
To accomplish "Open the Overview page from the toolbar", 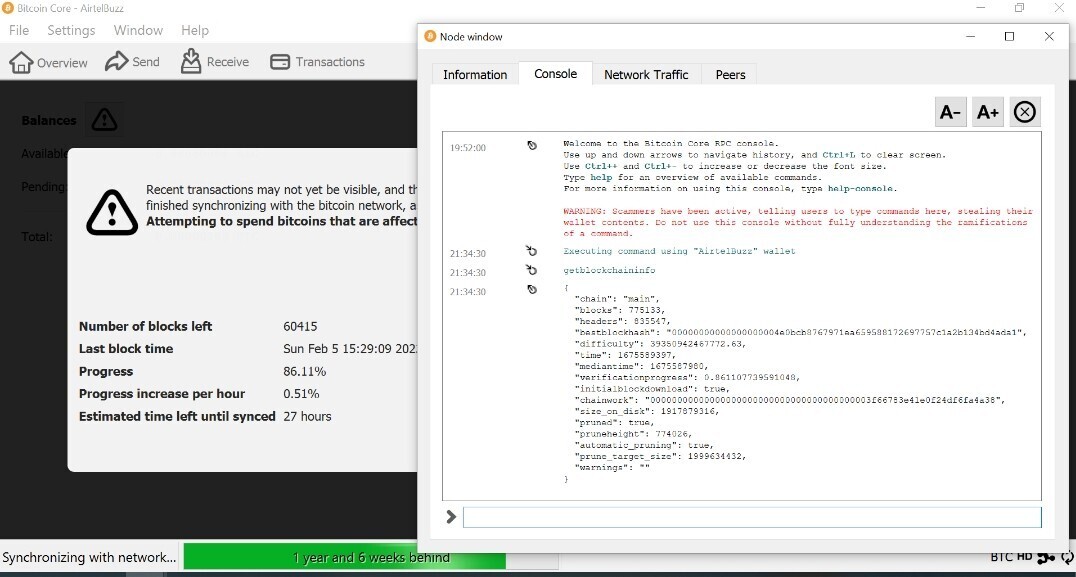I will point(48,62).
